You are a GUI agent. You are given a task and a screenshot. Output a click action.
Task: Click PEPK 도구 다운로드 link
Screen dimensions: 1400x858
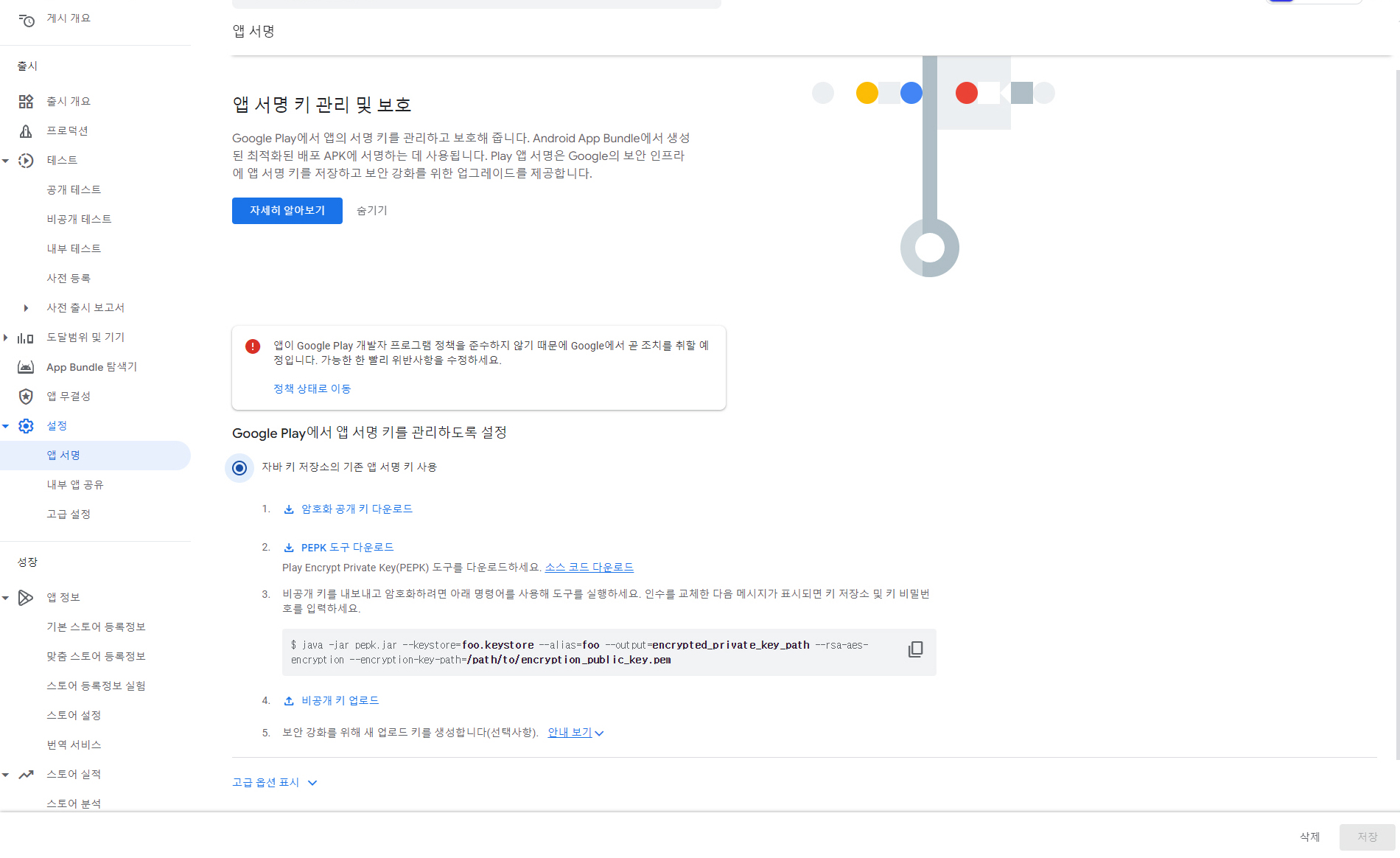(347, 548)
